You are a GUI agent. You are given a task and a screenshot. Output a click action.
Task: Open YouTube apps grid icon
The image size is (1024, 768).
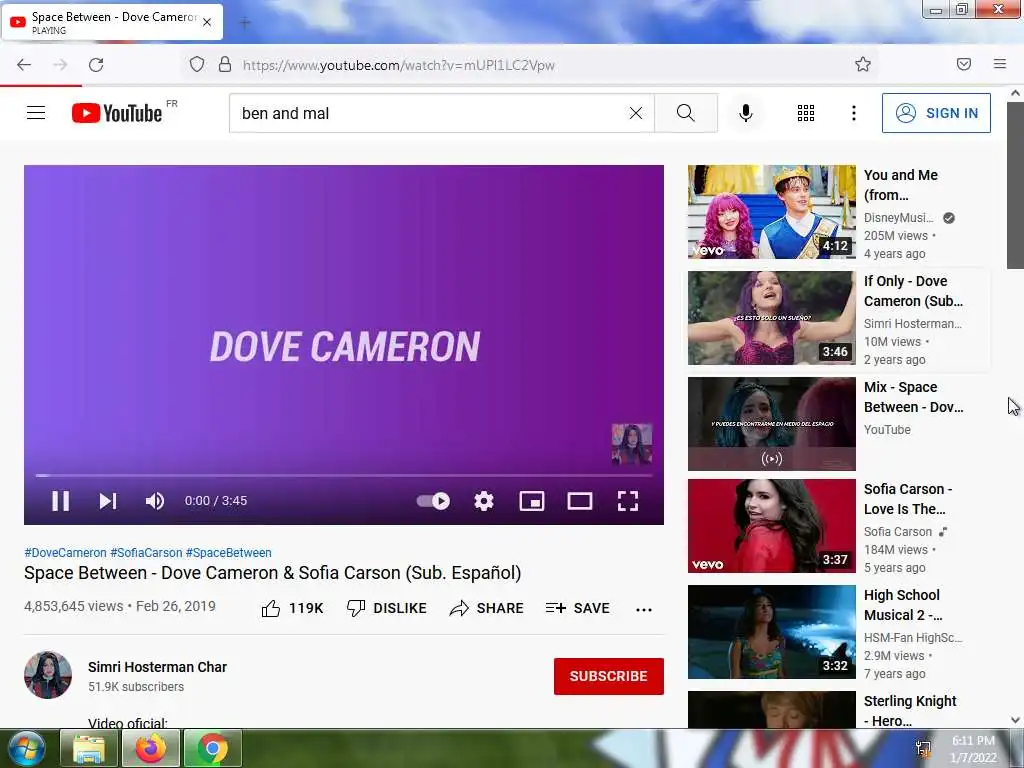806,113
